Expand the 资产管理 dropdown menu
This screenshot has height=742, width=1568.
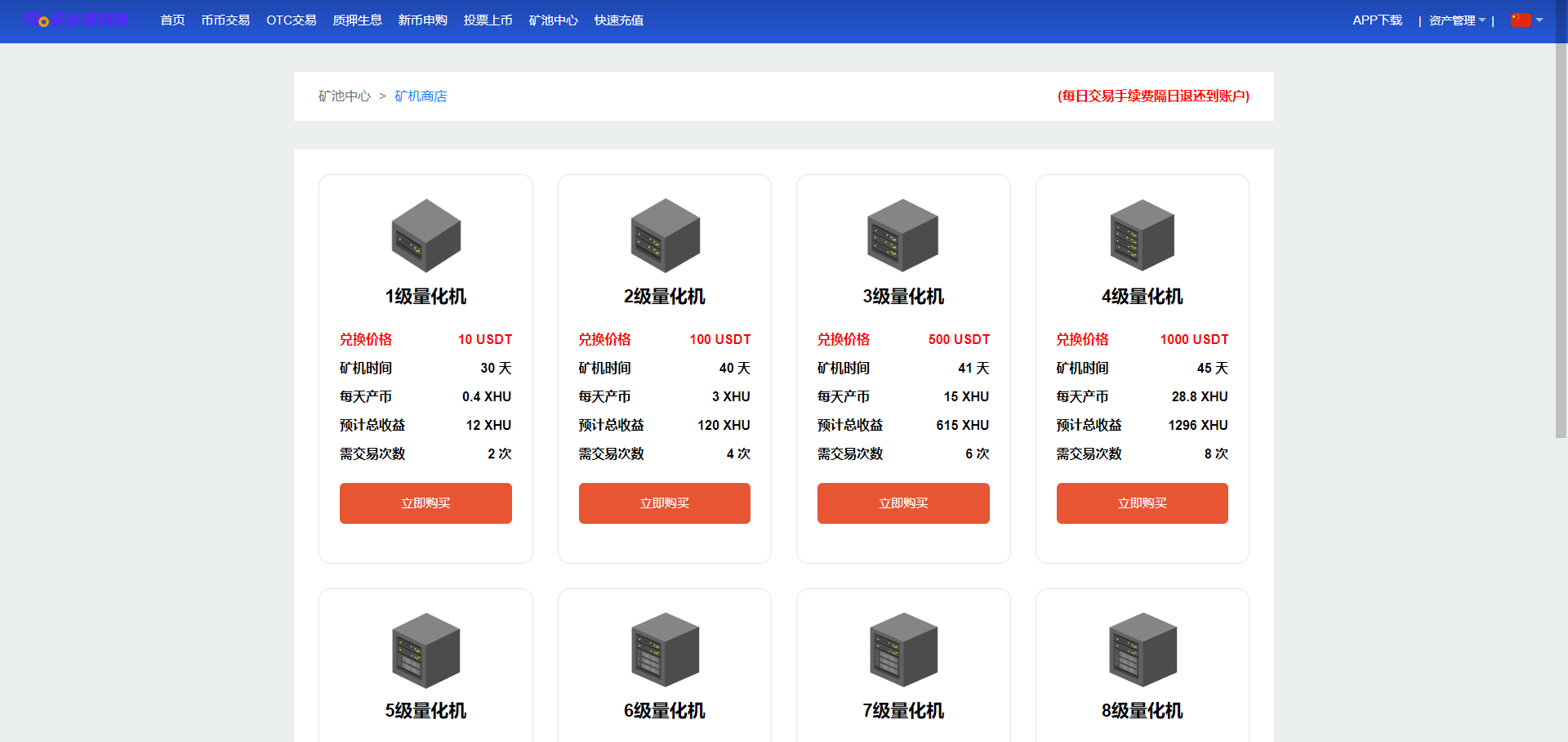click(x=1457, y=20)
